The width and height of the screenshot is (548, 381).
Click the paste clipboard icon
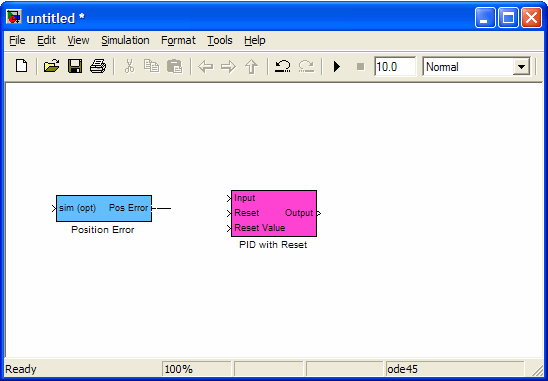pos(174,66)
